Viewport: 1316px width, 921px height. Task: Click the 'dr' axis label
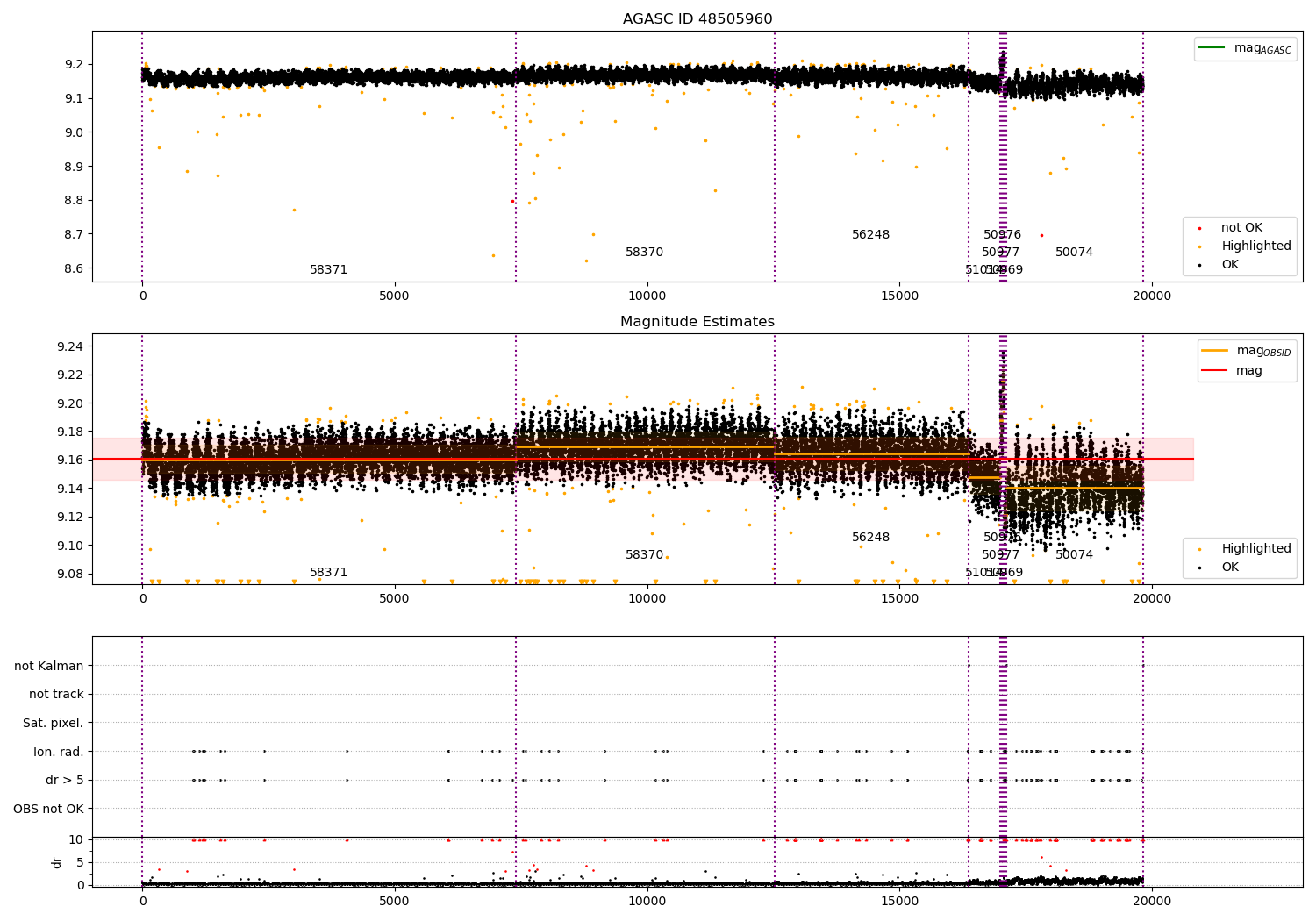point(57,862)
